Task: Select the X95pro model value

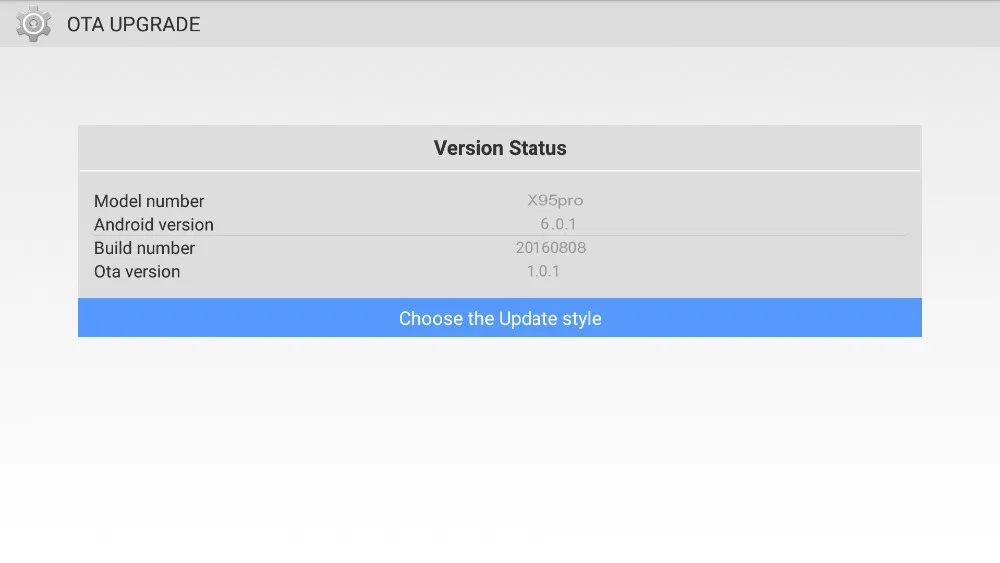Action: point(555,201)
